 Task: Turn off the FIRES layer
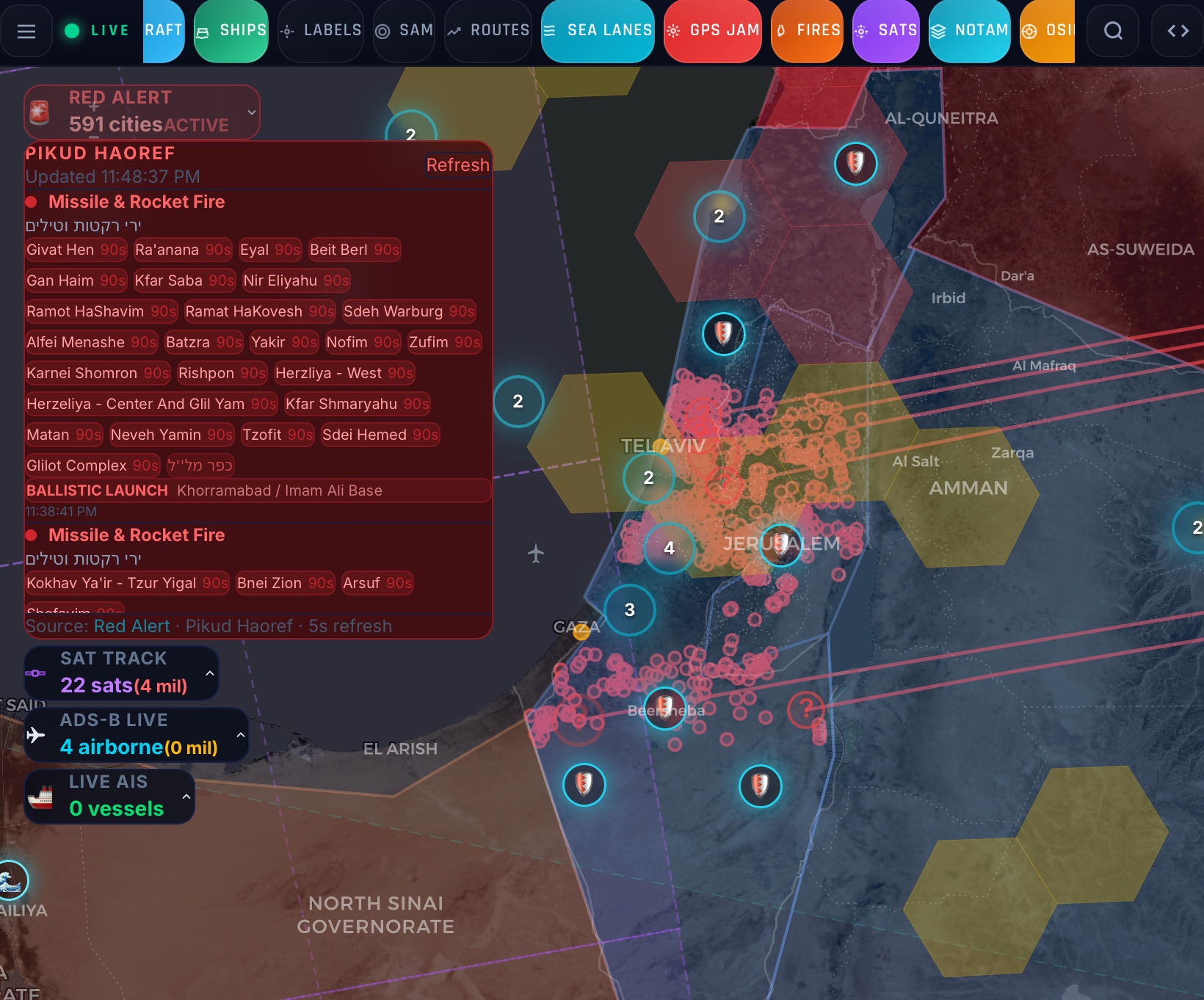click(807, 31)
